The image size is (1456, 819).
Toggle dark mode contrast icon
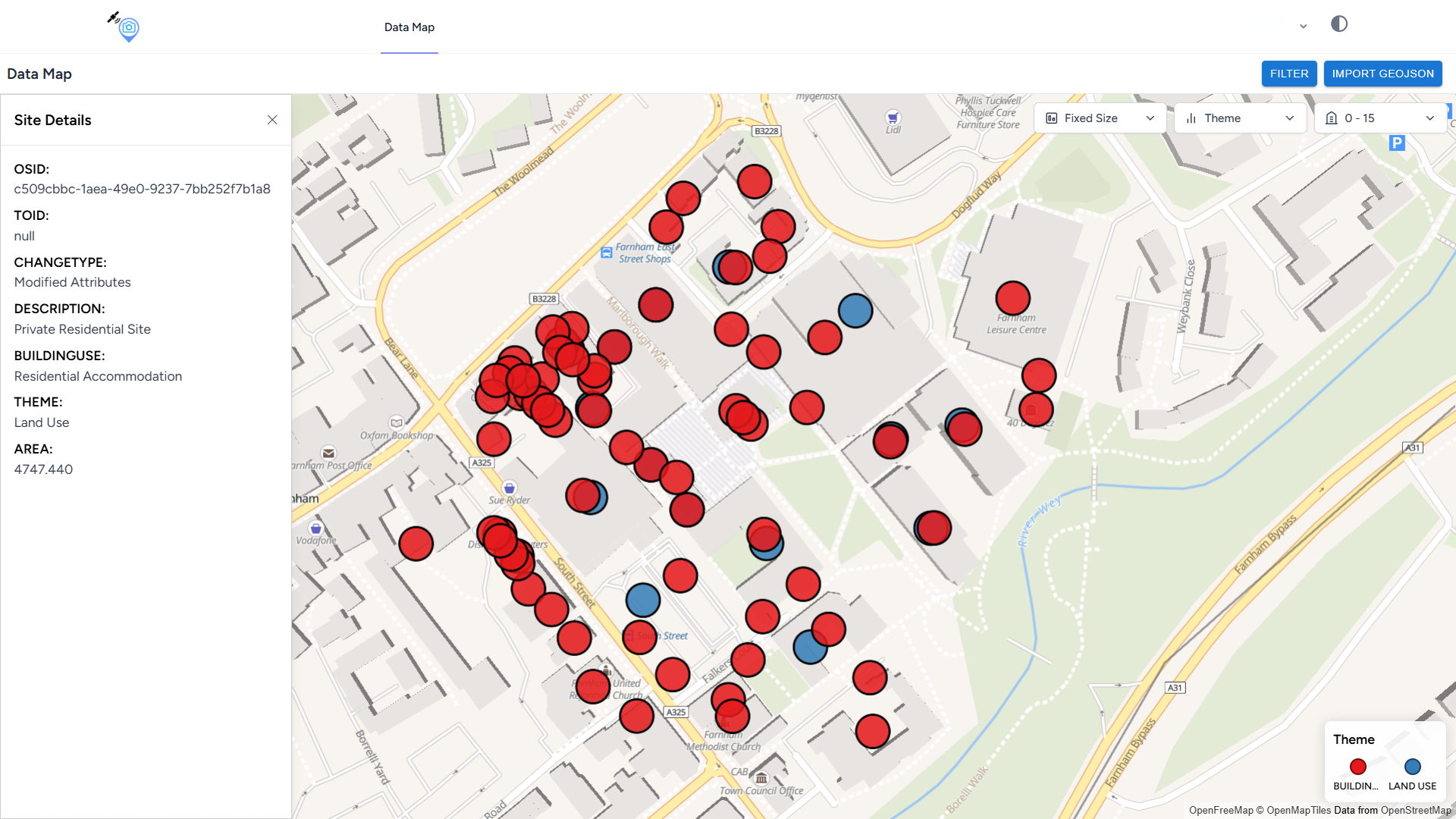point(1339,24)
